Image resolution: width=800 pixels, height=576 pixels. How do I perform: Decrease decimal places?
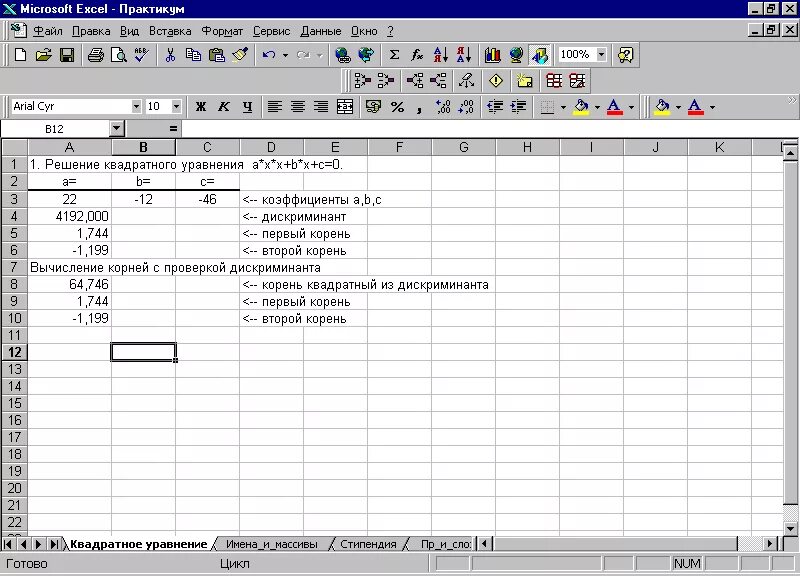(x=466, y=107)
